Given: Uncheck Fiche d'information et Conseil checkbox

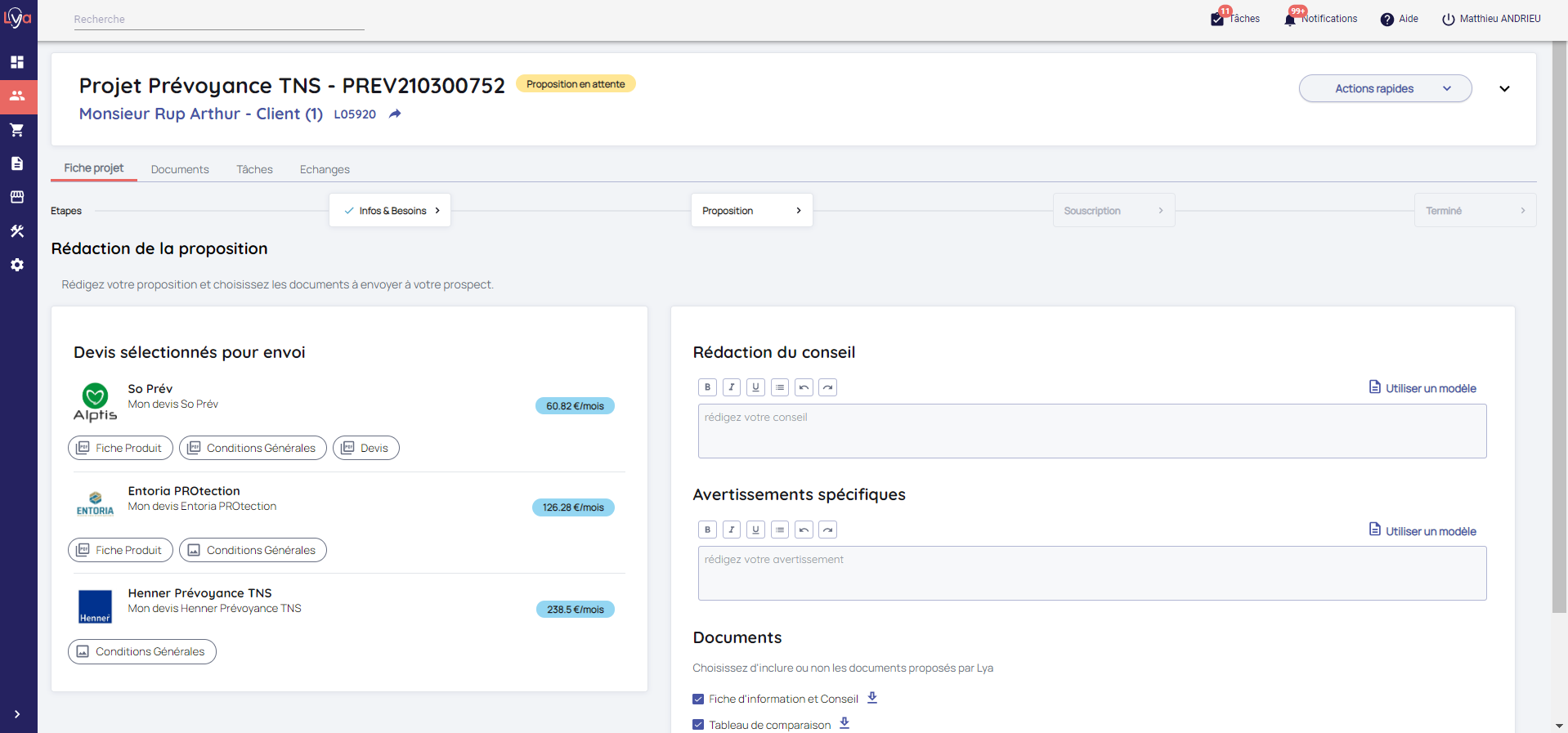Looking at the screenshot, I should (698, 699).
